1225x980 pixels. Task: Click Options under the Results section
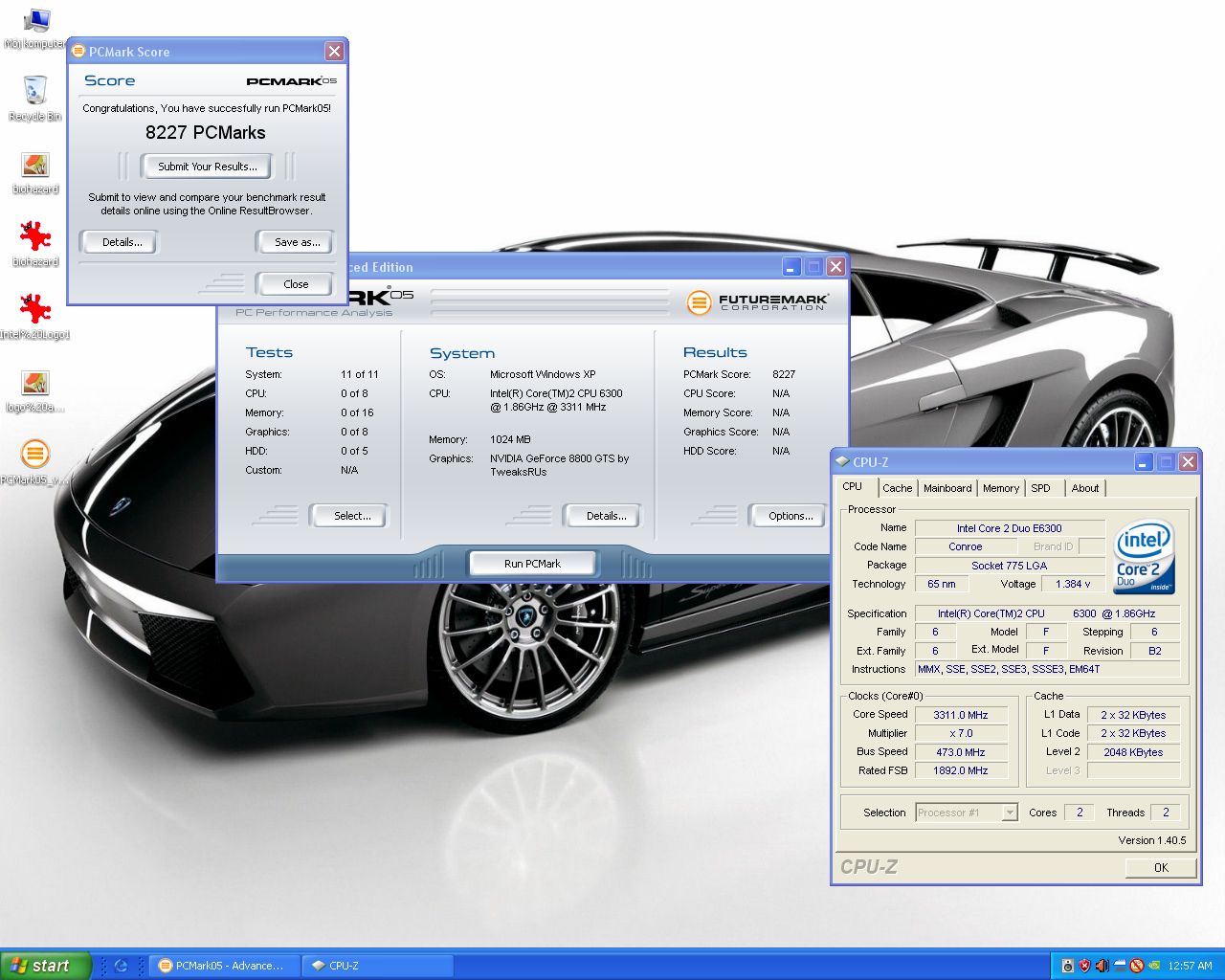pyautogui.click(x=790, y=516)
